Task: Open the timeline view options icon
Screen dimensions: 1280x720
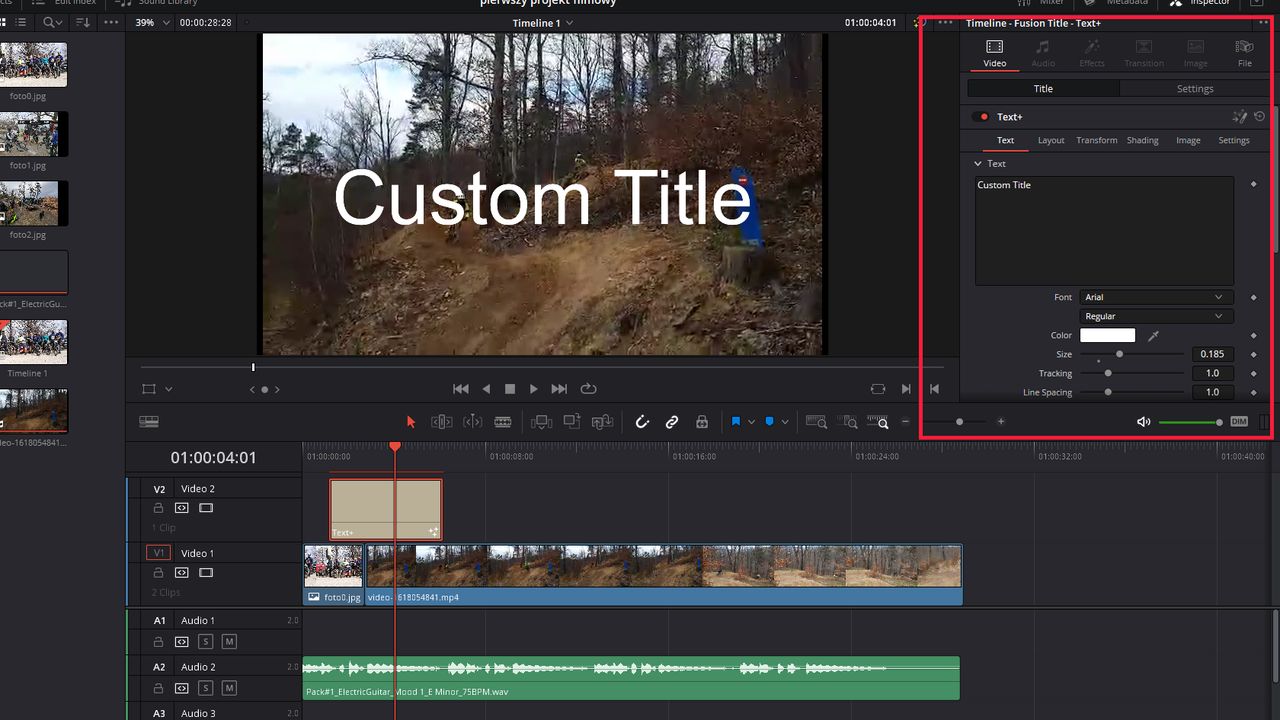Action: (x=148, y=421)
